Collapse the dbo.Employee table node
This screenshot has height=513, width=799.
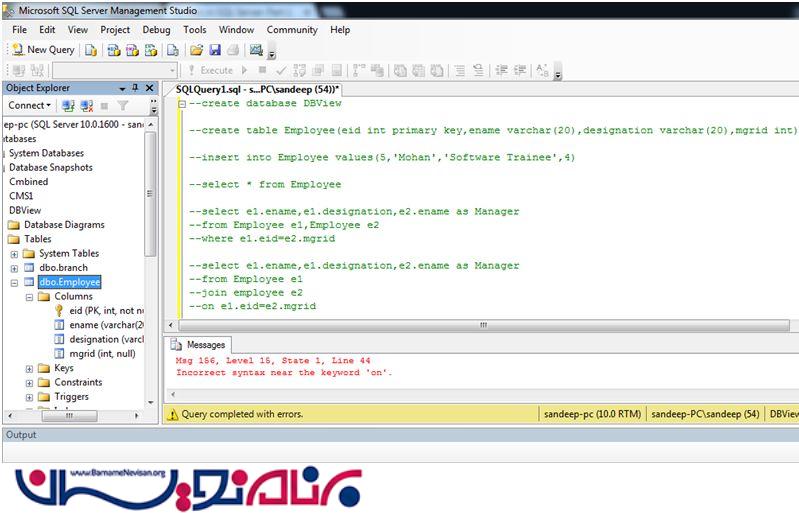tap(14, 283)
